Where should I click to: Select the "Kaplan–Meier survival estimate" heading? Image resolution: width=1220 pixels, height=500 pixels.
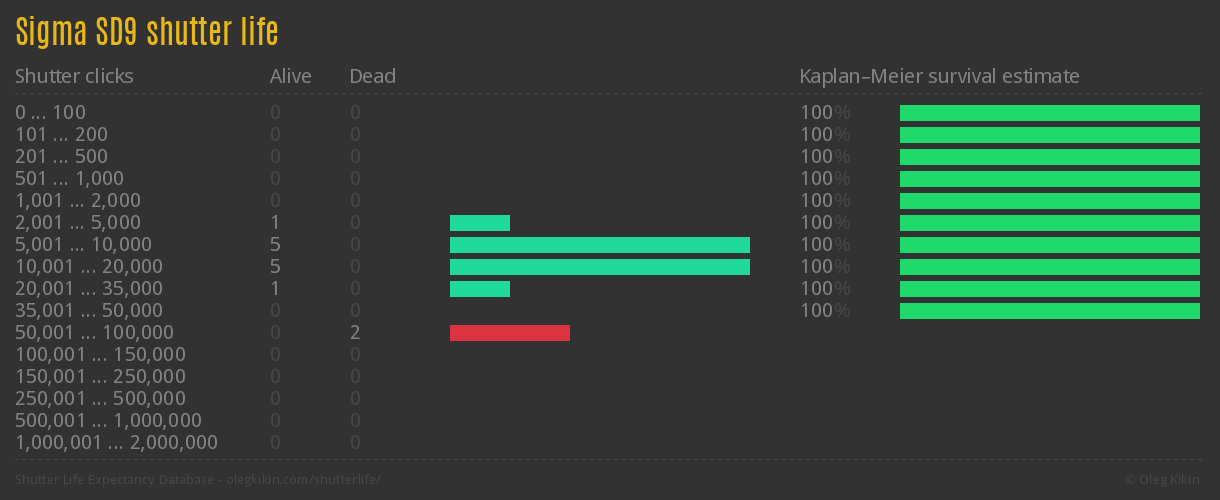click(x=939, y=76)
